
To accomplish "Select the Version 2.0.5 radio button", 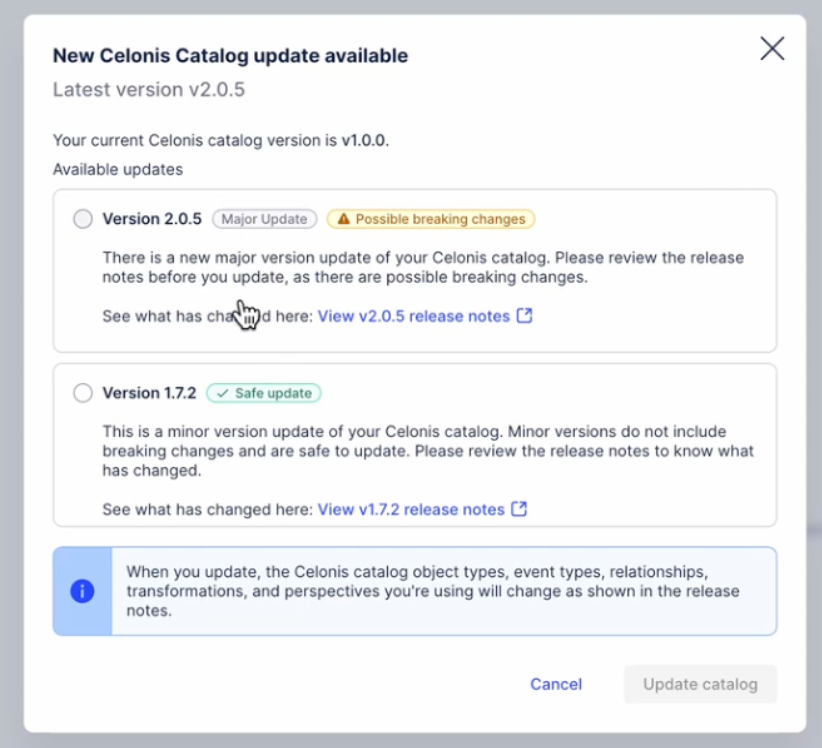I will coord(83,219).
